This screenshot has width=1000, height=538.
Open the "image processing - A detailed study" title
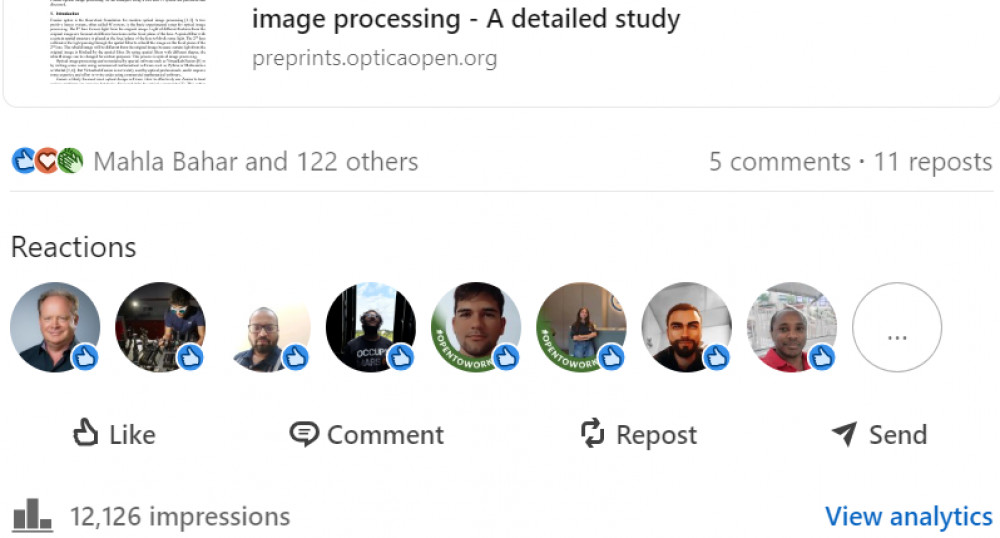(466, 18)
